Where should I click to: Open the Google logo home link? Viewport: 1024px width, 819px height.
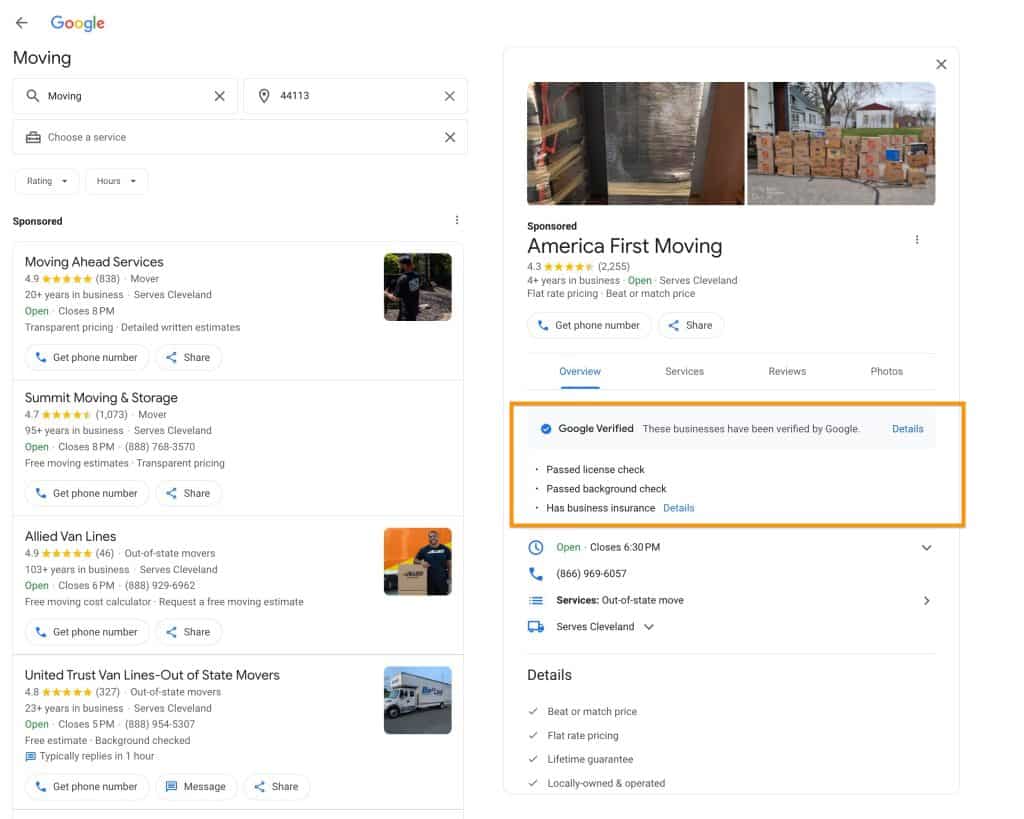click(77, 24)
